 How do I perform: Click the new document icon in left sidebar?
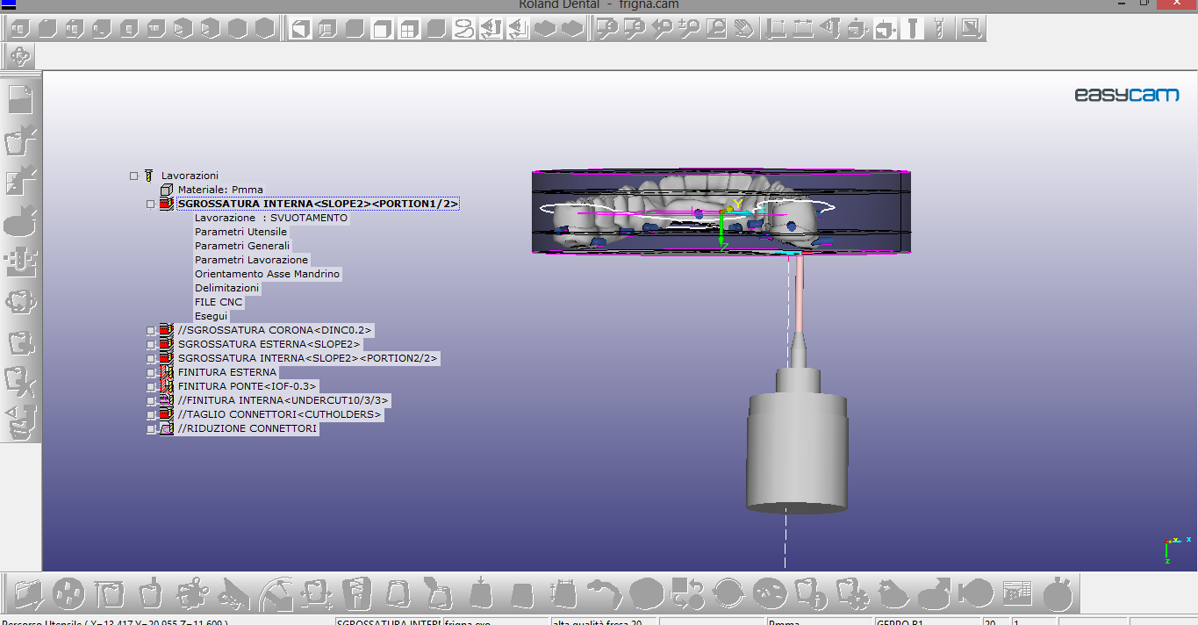click(x=21, y=99)
